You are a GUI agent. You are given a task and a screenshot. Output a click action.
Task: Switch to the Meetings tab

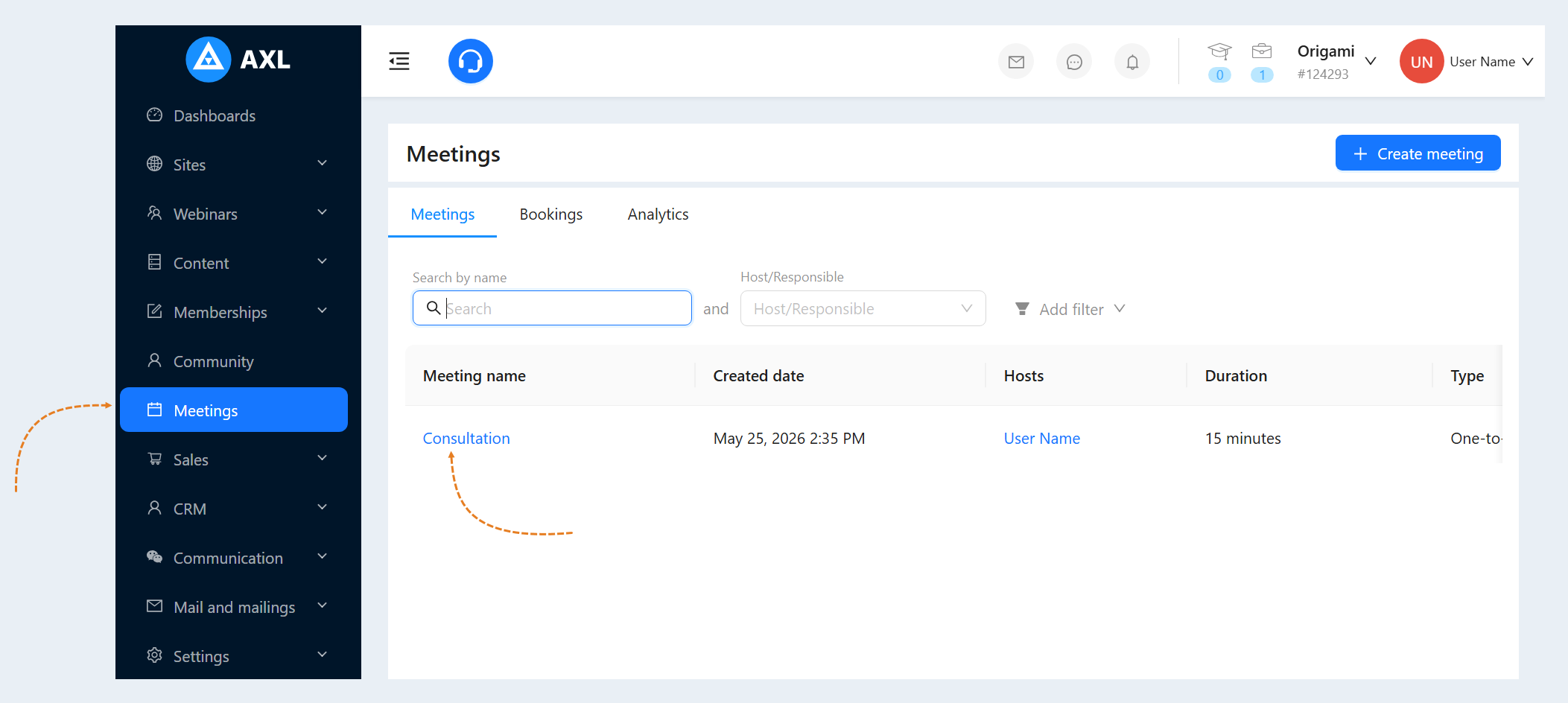(442, 214)
